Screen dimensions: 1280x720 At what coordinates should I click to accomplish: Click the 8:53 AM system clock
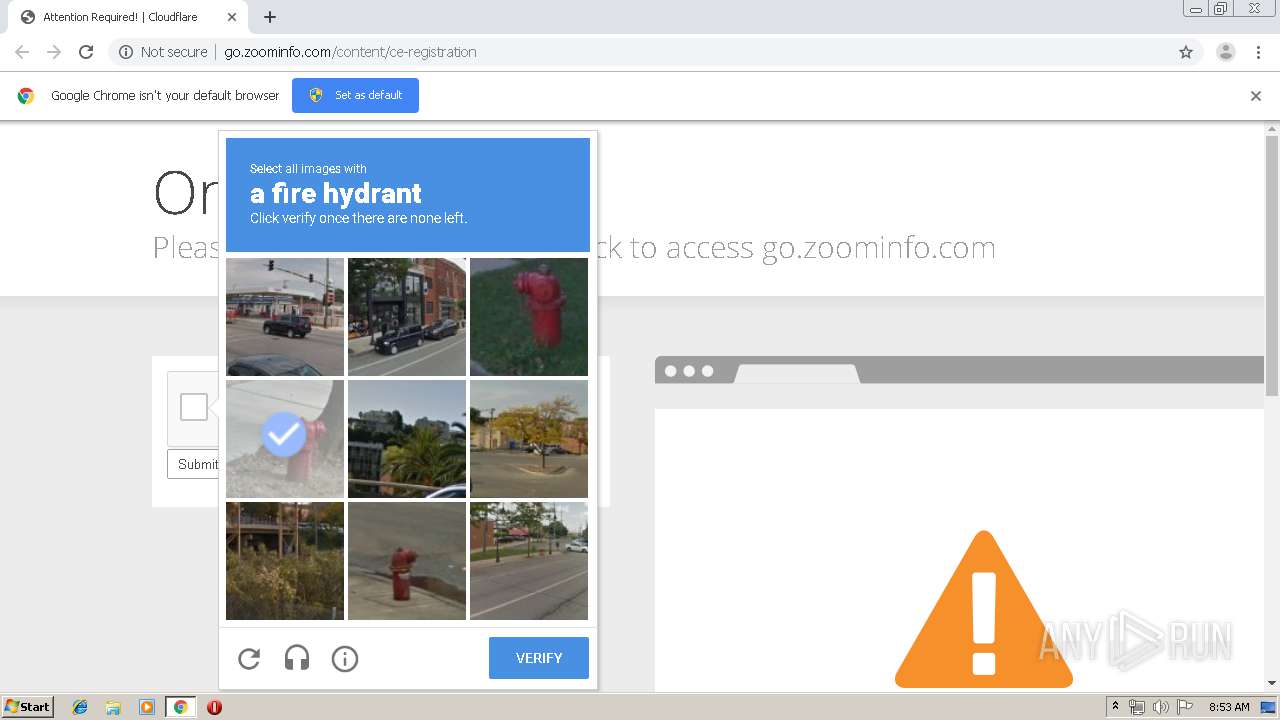[1229, 707]
